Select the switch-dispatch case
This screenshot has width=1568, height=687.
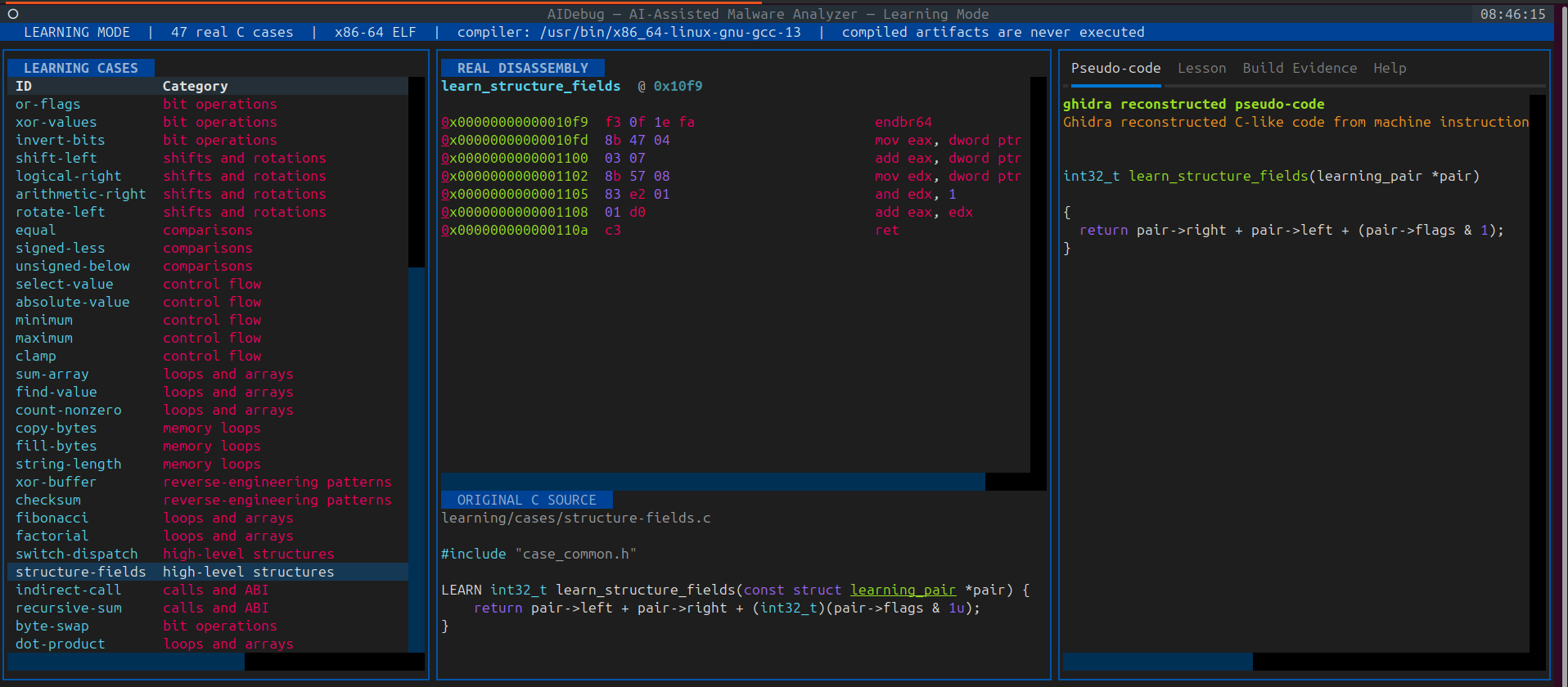[x=208, y=554]
